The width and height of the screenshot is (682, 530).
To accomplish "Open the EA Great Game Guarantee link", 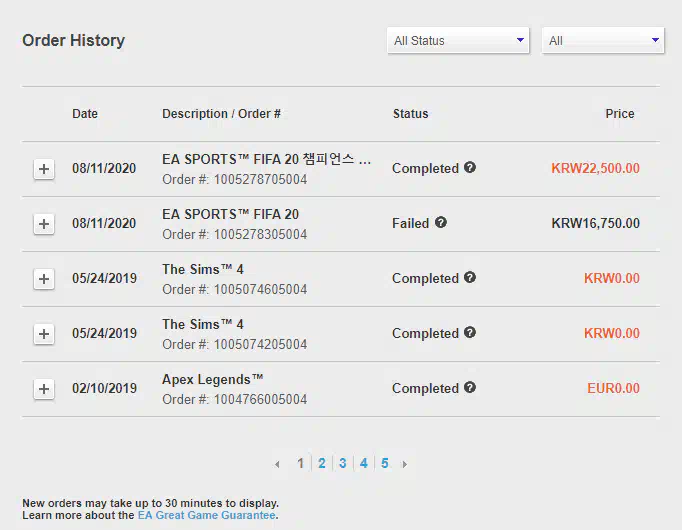I will pos(207,515).
